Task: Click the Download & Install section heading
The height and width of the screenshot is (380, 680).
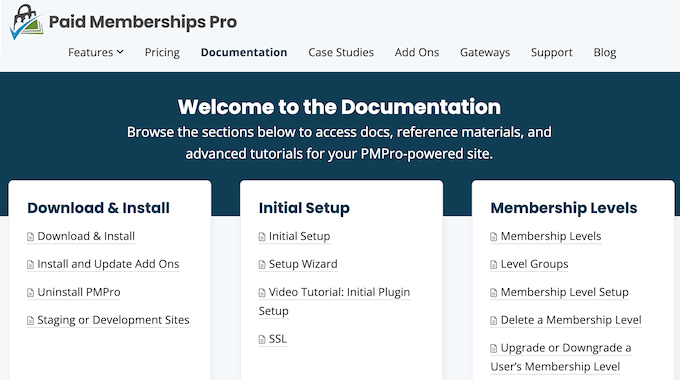Action: coord(98,208)
